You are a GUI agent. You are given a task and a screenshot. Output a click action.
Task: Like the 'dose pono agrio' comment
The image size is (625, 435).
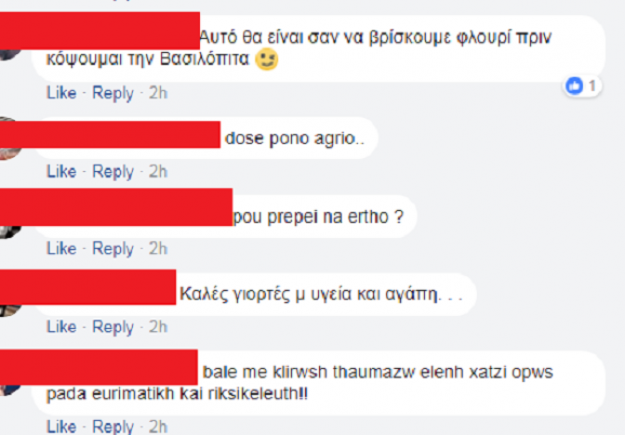point(61,171)
